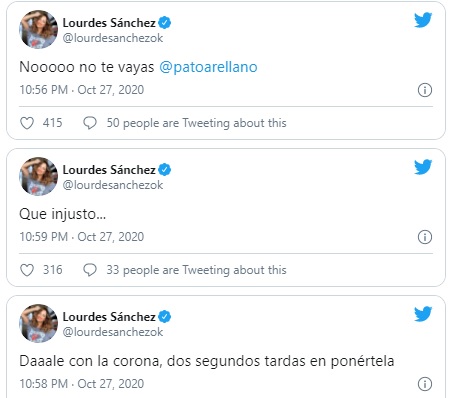Click Lourdes Sánchez avatar on first tweet
This screenshot has width=450, height=398.
(38, 29)
